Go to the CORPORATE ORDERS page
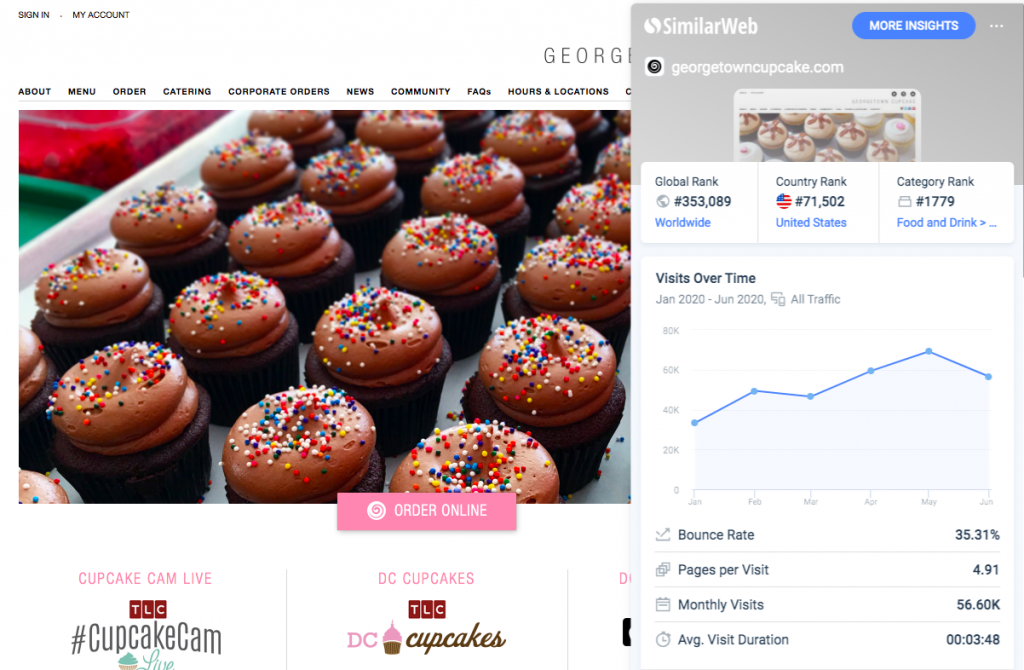This screenshot has width=1024, height=670. pyautogui.click(x=279, y=91)
